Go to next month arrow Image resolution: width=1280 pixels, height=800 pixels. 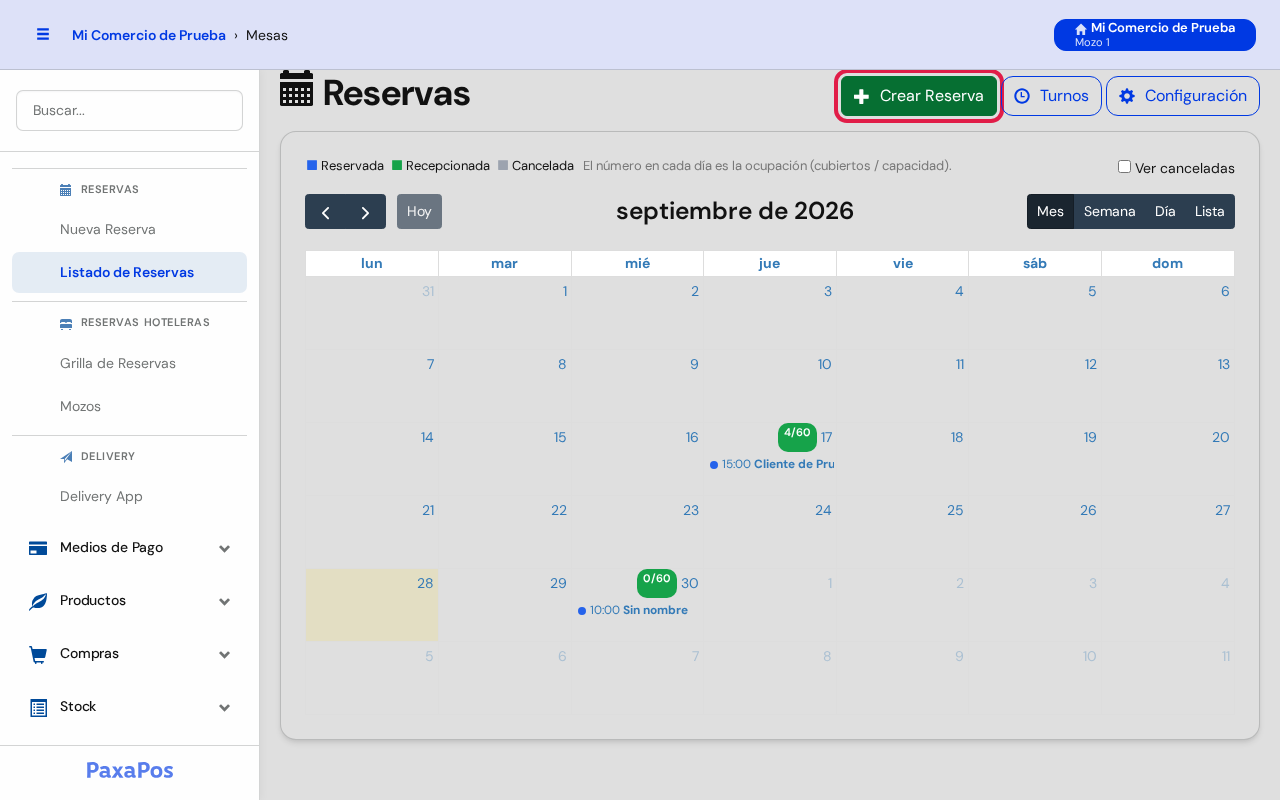(366, 212)
